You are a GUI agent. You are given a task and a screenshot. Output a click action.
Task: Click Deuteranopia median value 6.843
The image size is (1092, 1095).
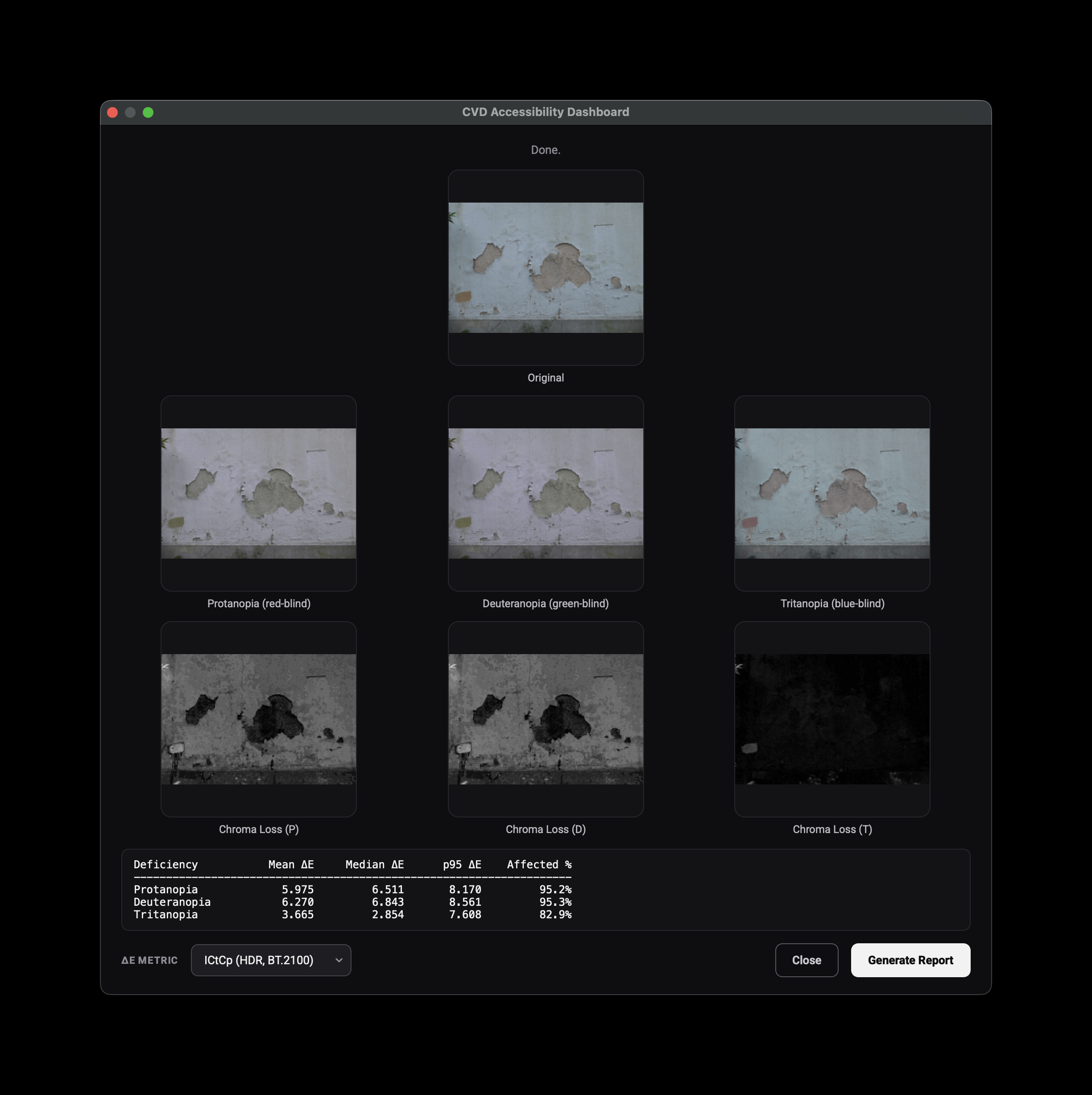[388, 902]
